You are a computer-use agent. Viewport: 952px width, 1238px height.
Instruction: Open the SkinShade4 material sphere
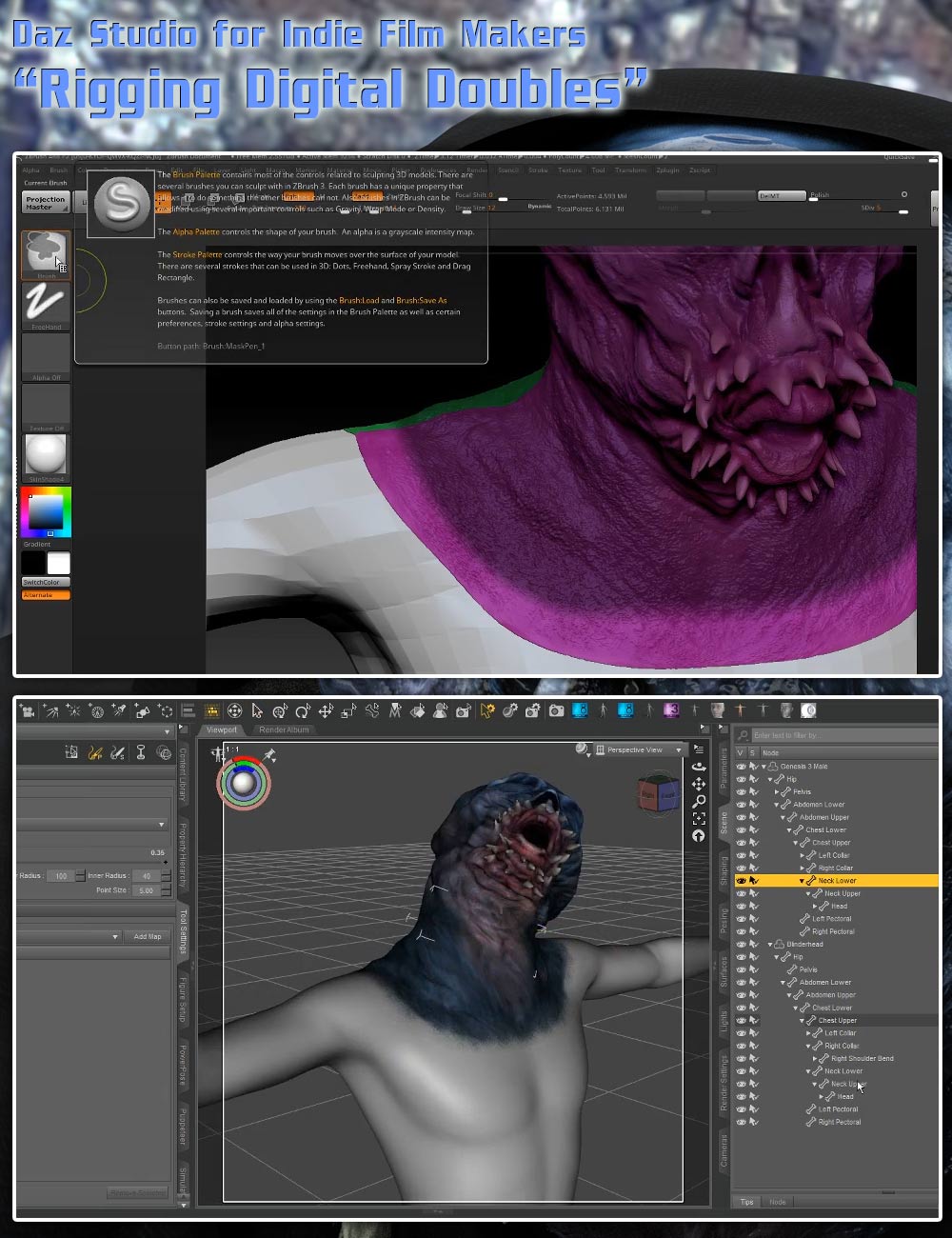pos(46,458)
